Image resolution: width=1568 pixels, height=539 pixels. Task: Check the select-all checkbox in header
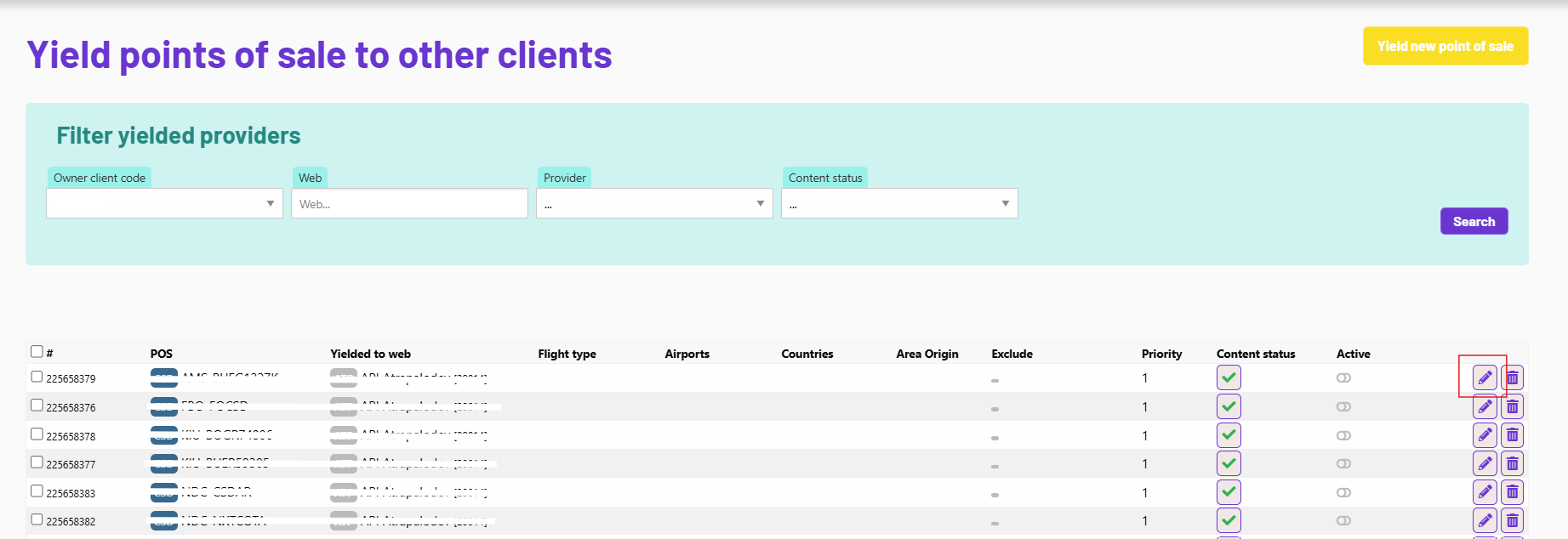click(x=37, y=351)
